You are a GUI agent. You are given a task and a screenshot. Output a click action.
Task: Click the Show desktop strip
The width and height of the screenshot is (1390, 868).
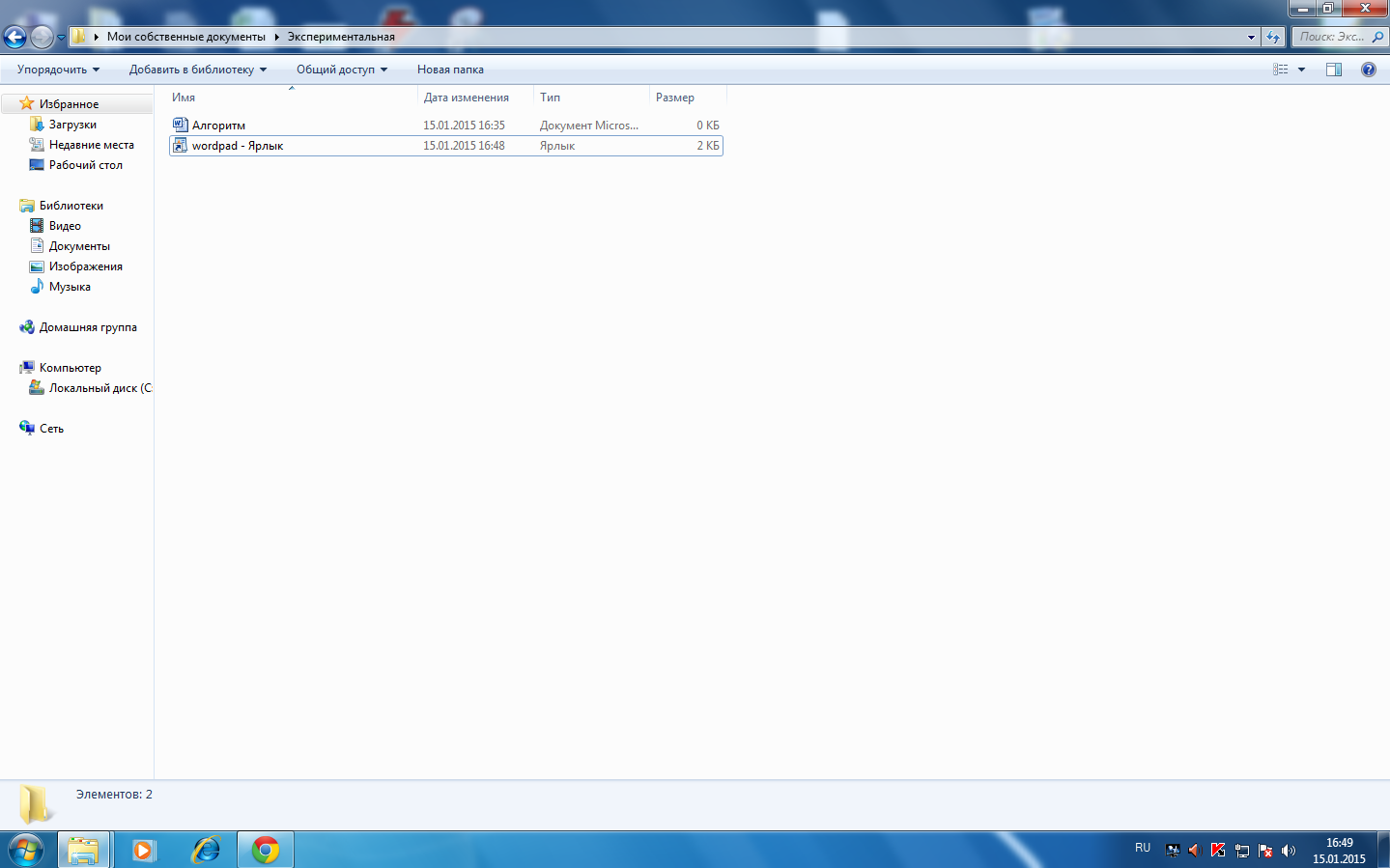coord(1383,850)
